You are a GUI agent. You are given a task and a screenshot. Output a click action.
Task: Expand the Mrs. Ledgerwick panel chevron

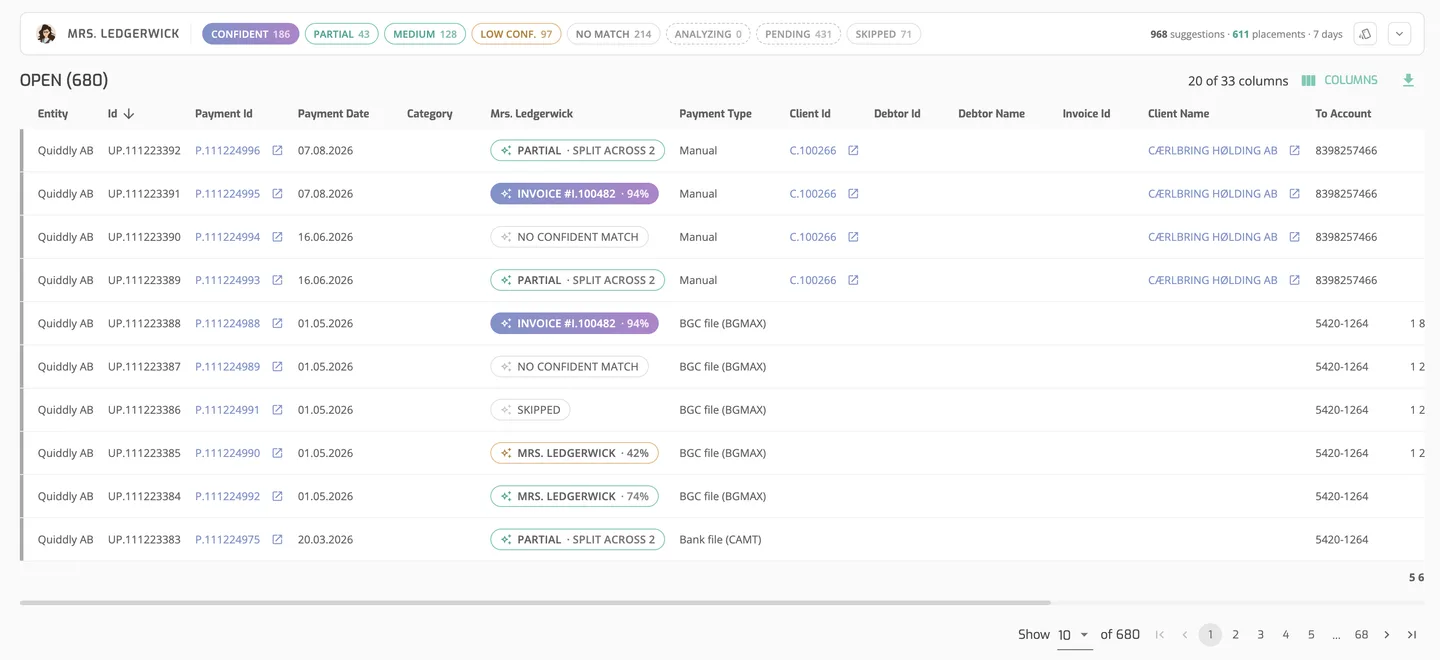1399,34
